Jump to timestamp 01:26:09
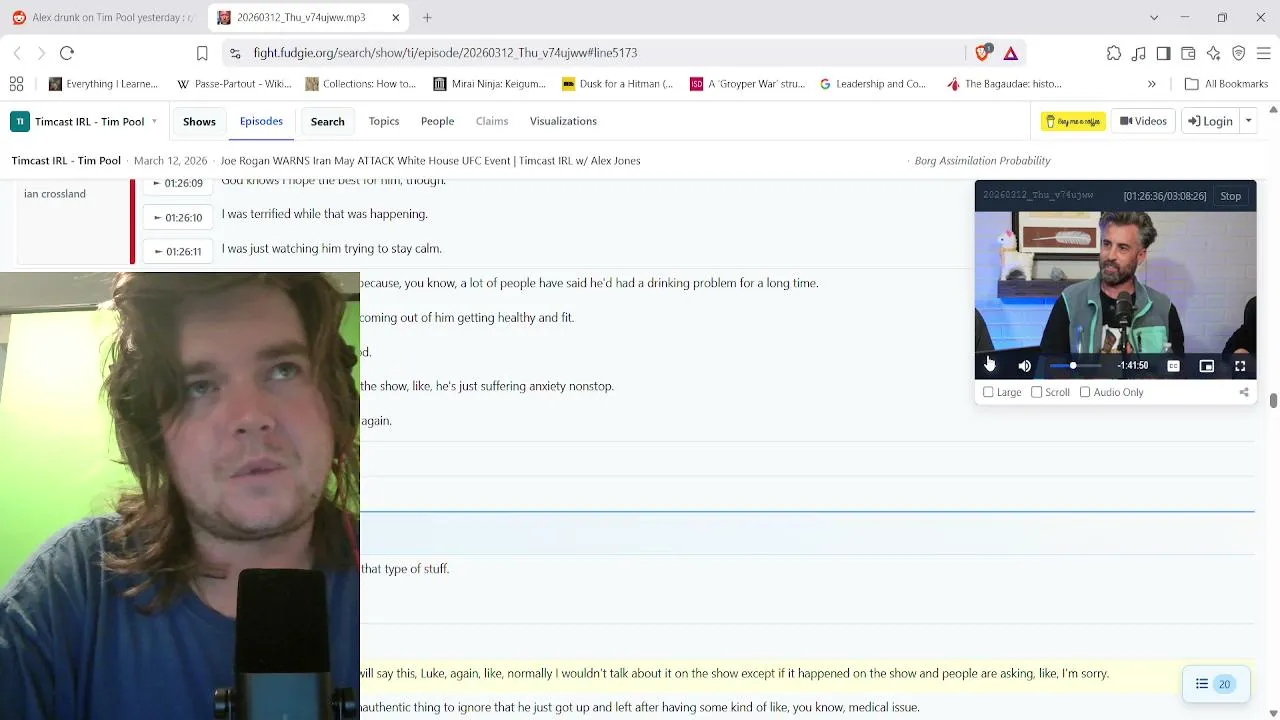The width and height of the screenshot is (1280, 720). pos(178,184)
